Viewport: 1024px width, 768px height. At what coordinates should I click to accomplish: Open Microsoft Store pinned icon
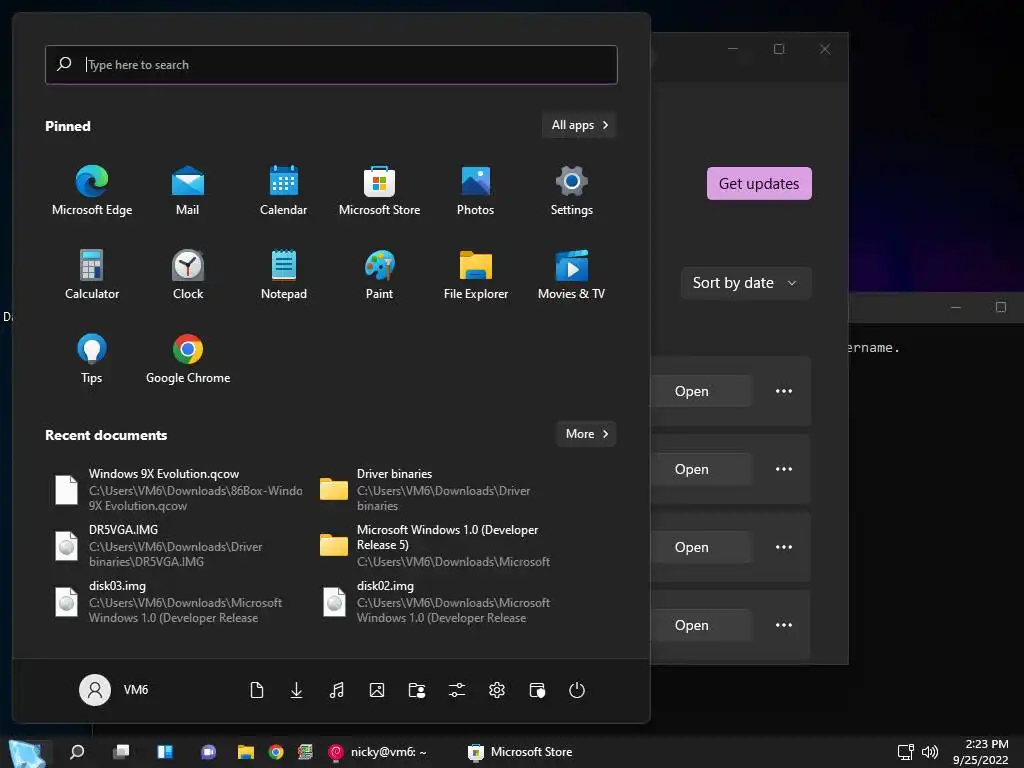click(379, 190)
